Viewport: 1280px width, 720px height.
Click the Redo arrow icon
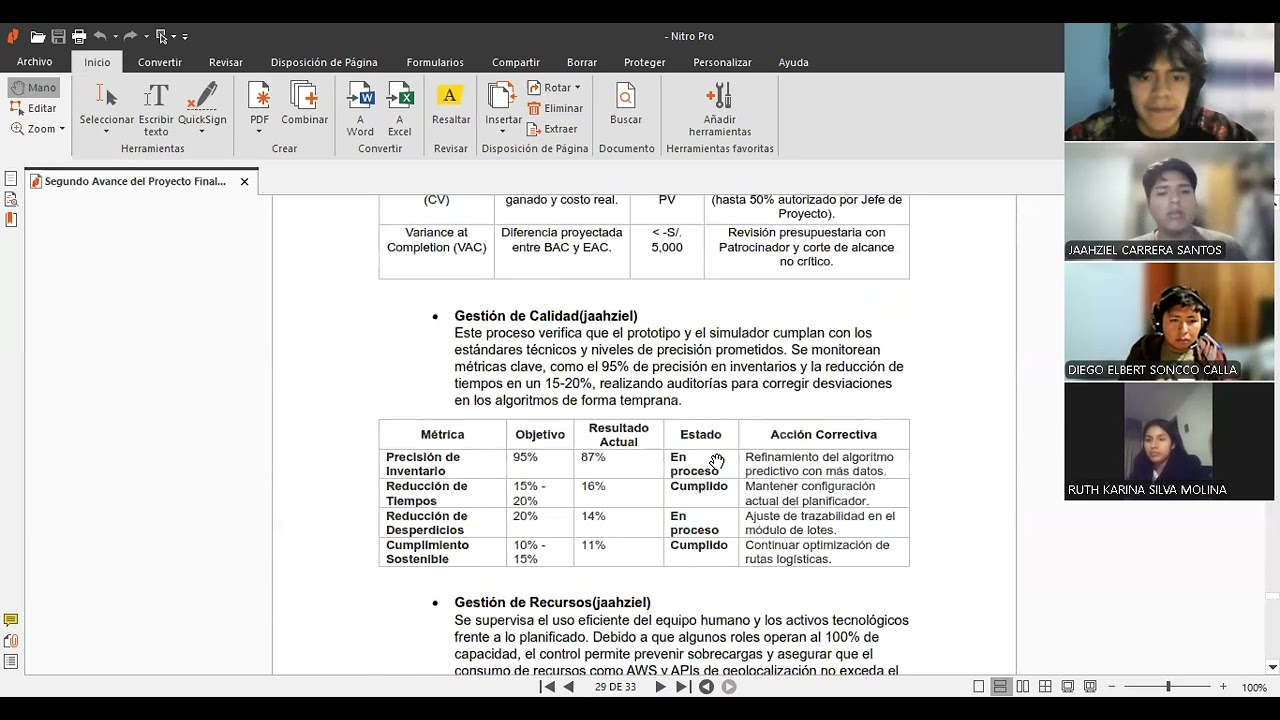coord(130,37)
